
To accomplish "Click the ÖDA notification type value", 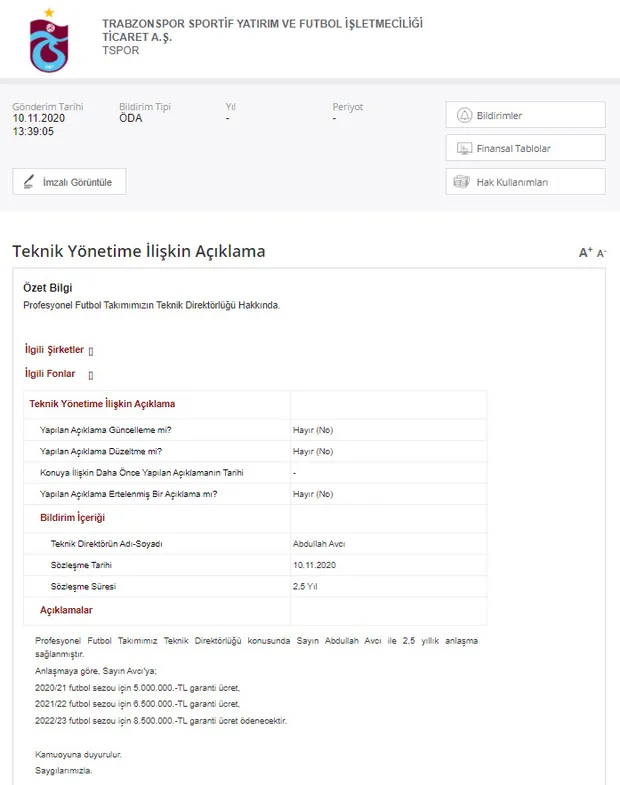I will click(x=131, y=118).
